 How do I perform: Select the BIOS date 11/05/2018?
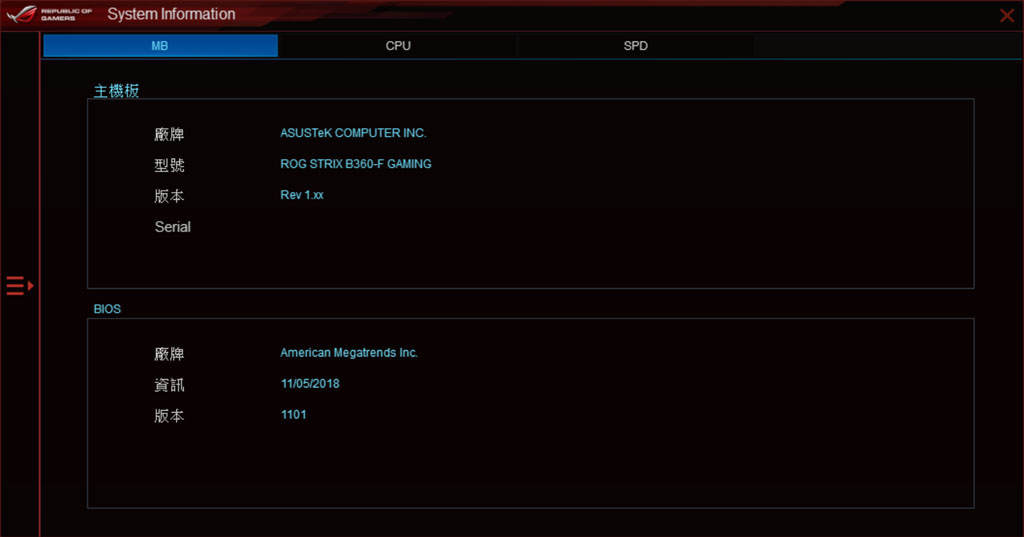point(310,383)
